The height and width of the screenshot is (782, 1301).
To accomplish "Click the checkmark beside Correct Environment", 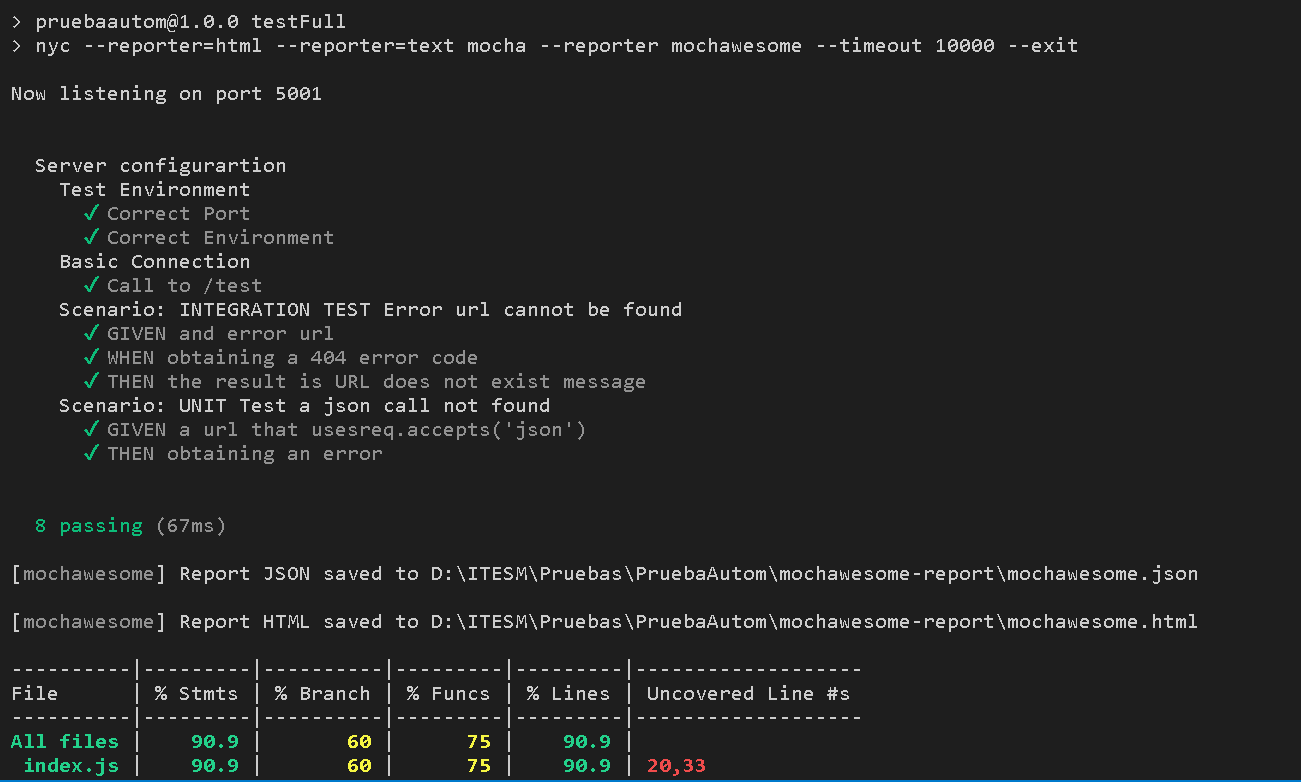I will pos(91,237).
